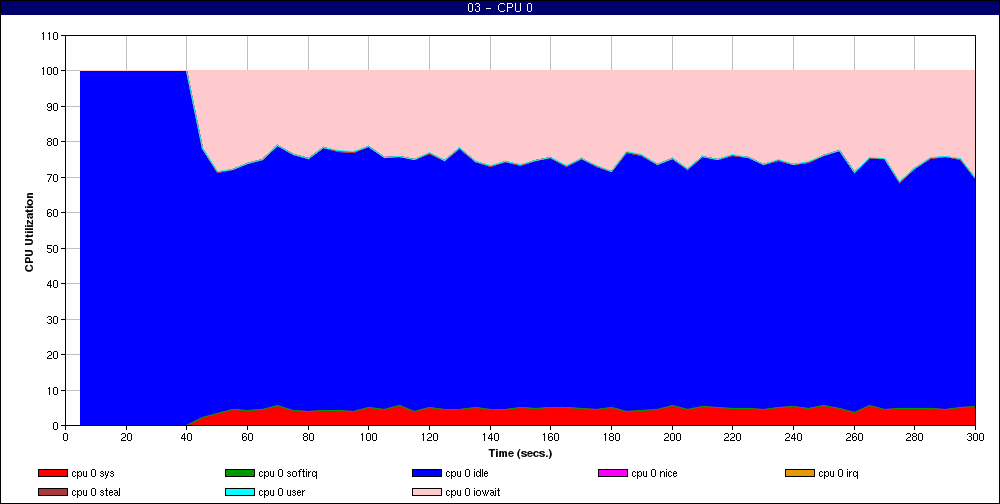Click the y-axis value 70
Viewport: 1000px width, 504px height.
click(54, 178)
